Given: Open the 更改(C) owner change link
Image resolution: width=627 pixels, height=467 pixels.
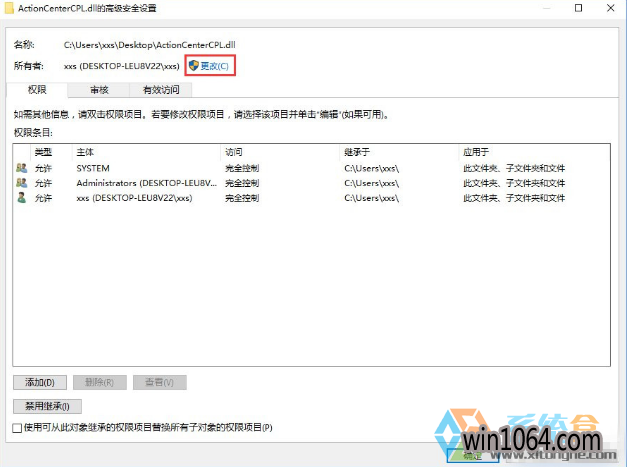Looking at the screenshot, I should point(214,66).
